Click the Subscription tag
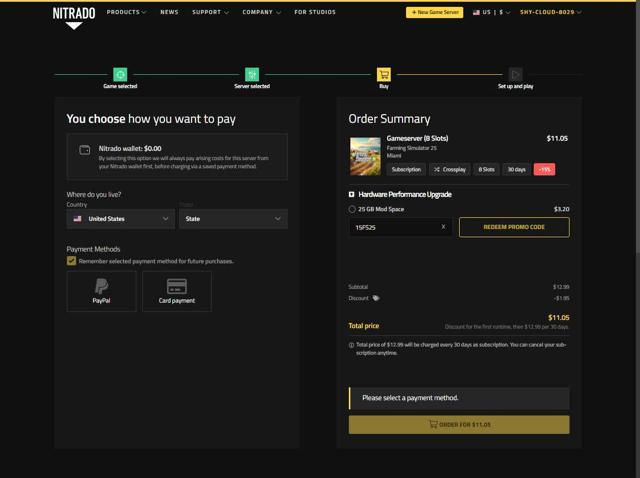640x478 pixels. tap(406, 169)
